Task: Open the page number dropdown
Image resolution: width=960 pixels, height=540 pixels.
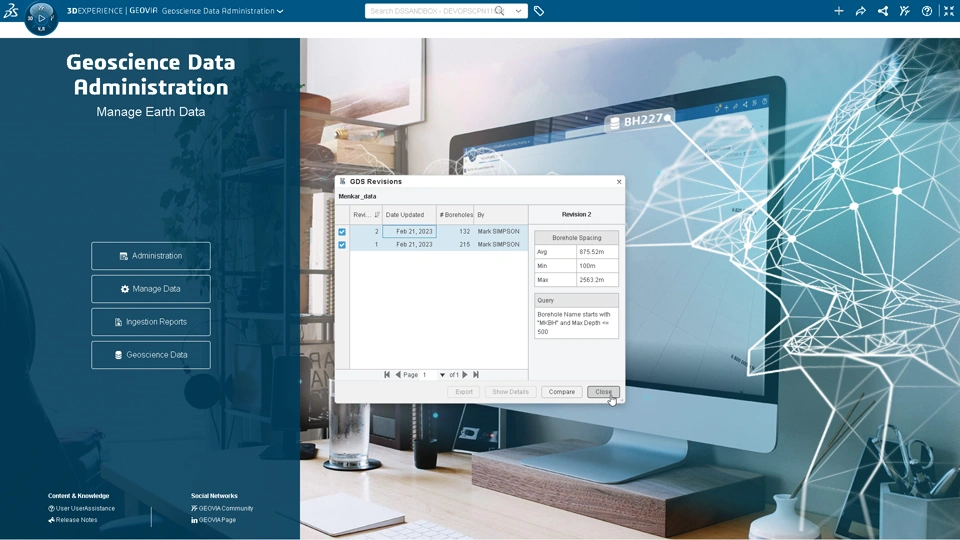Action: pos(442,375)
